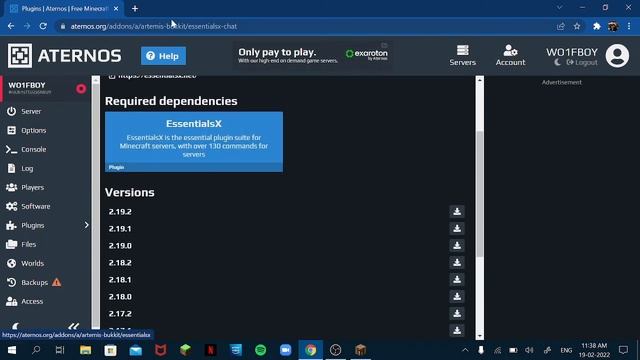640x360 pixels.
Task: Go back in the browser
Action: tap(11, 26)
